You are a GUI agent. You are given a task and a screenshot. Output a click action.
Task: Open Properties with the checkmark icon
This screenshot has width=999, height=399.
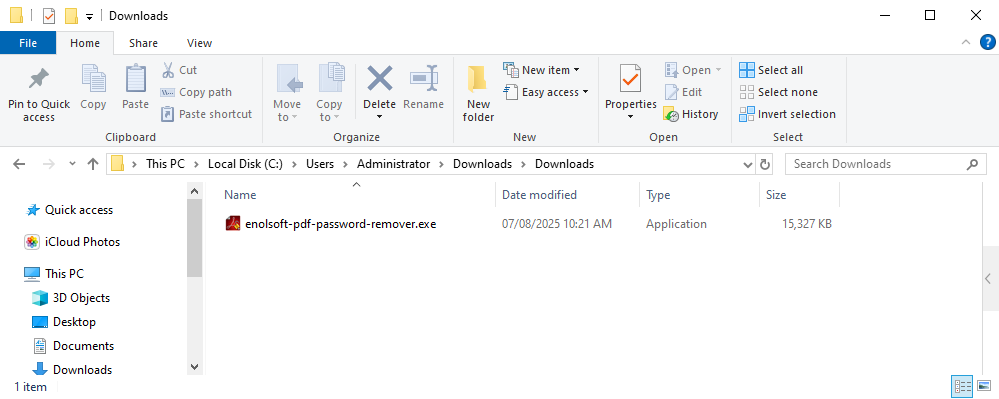coord(630,79)
